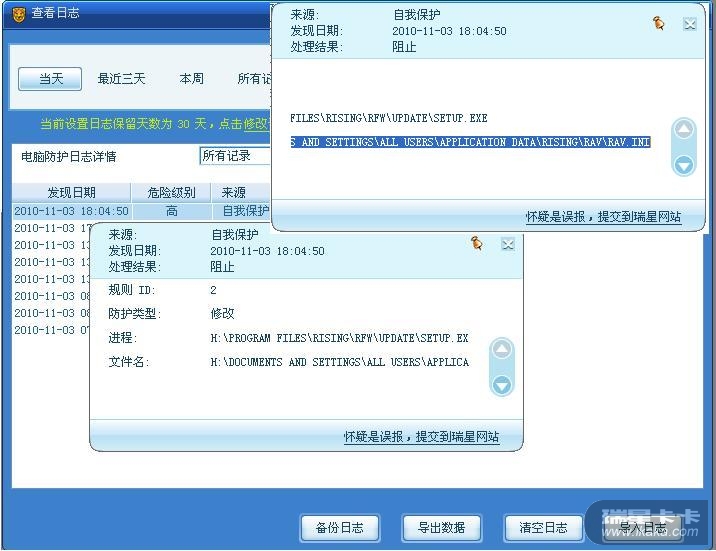Pin the upper detail popup with pushpin icon
Viewport: 716px width, 551px height.
click(658, 23)
